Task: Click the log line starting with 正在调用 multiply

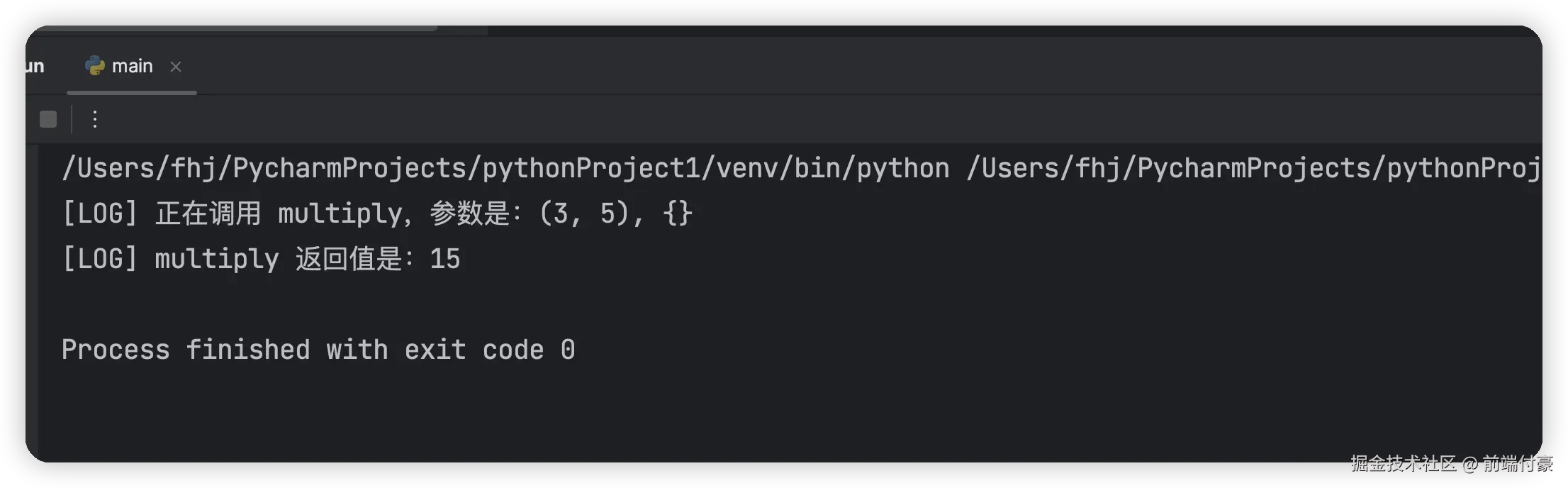Action: [377, 213]
